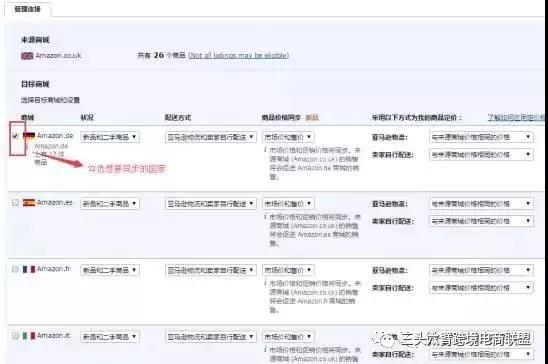
Task: Open the fulfillment method dropdown for Amazon.de
Action: pyautogui.click(x=211, y=137)
